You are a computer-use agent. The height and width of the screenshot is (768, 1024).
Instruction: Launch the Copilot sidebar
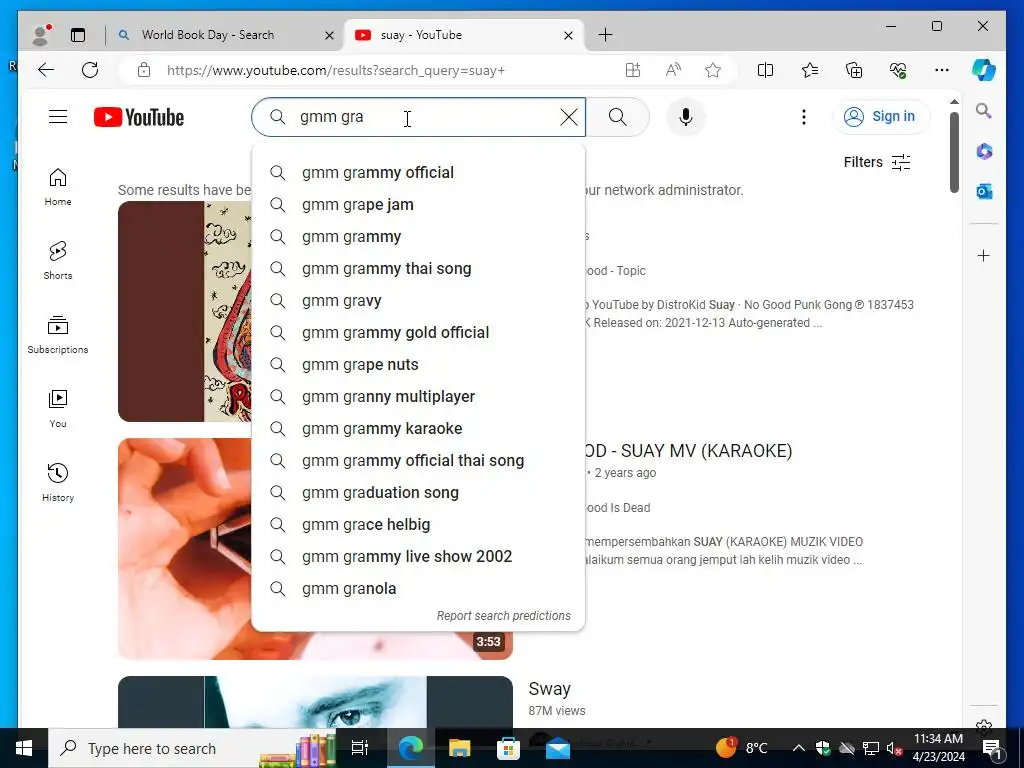click(x=984, y=70)
